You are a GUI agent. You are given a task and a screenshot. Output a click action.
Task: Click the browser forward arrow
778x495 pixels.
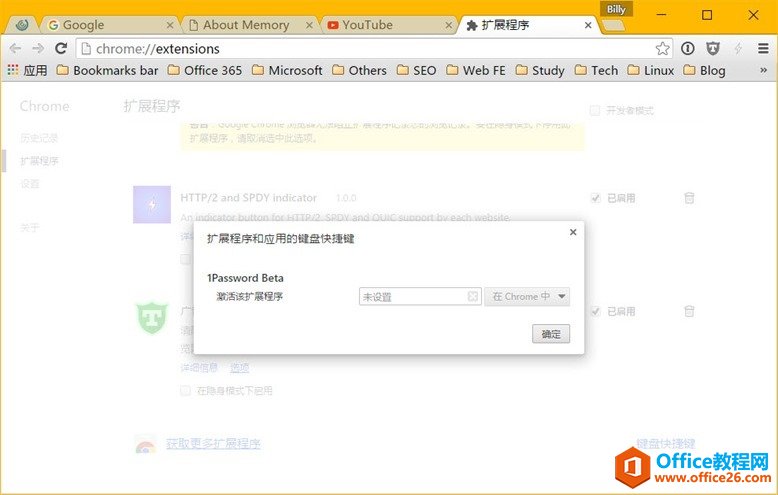click(x=38, y=49)
